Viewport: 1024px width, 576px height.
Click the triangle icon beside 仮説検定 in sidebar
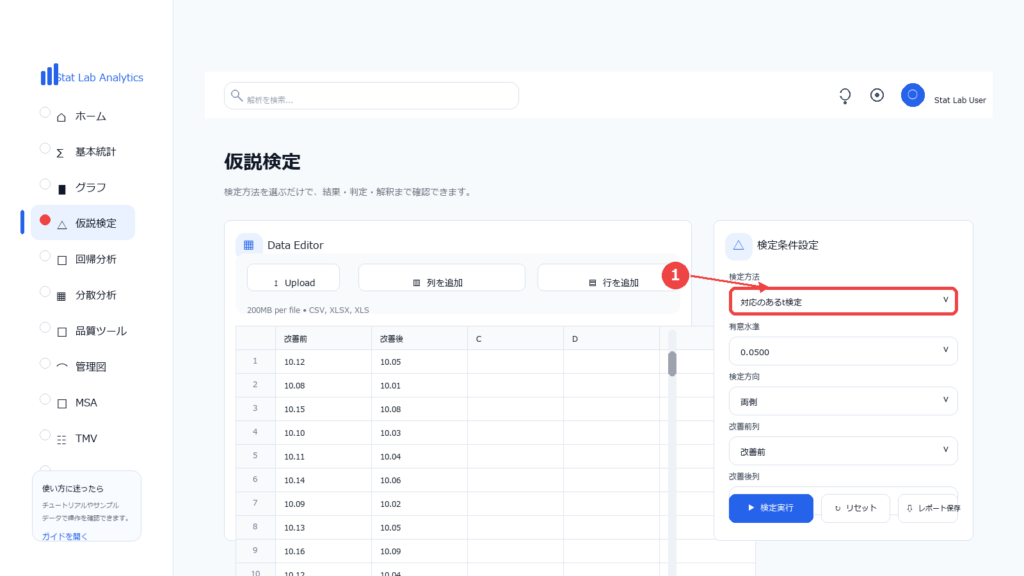click(62, 225)
